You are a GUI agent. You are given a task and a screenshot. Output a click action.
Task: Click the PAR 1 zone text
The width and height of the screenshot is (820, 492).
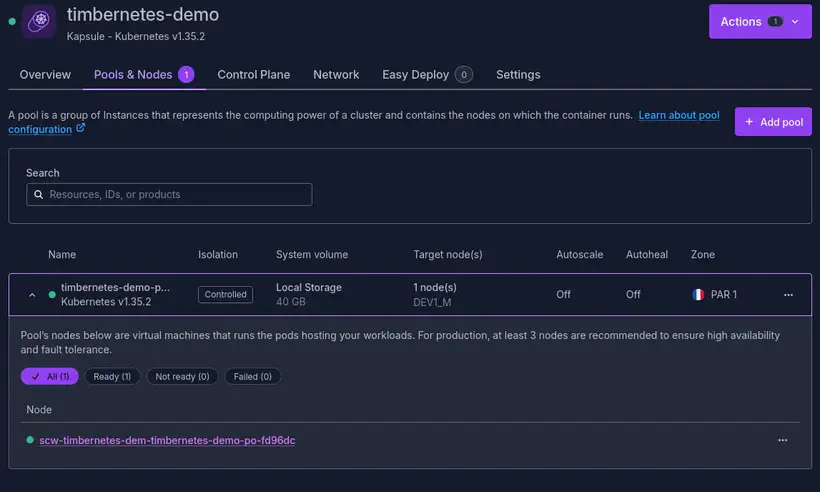click(x=724, y=294)
